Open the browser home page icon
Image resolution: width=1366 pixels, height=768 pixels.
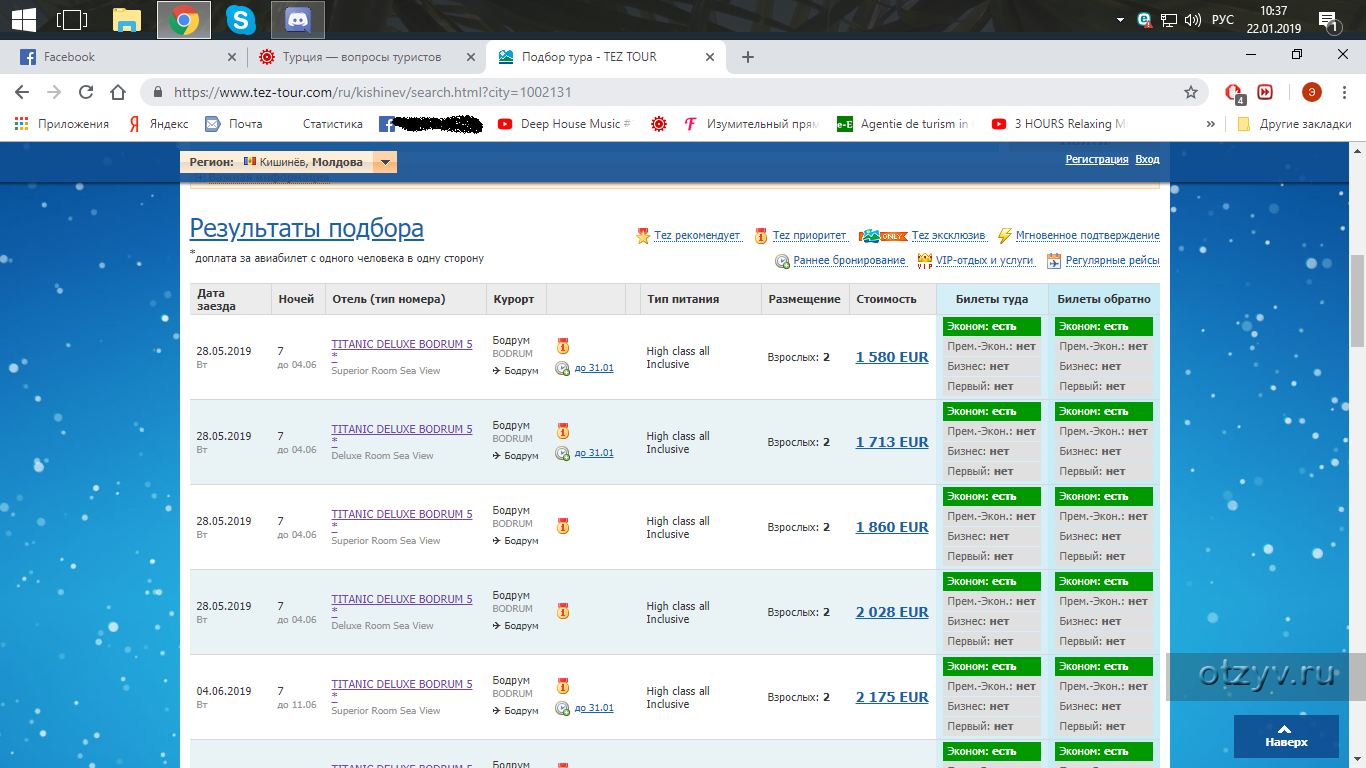[118, 92]
